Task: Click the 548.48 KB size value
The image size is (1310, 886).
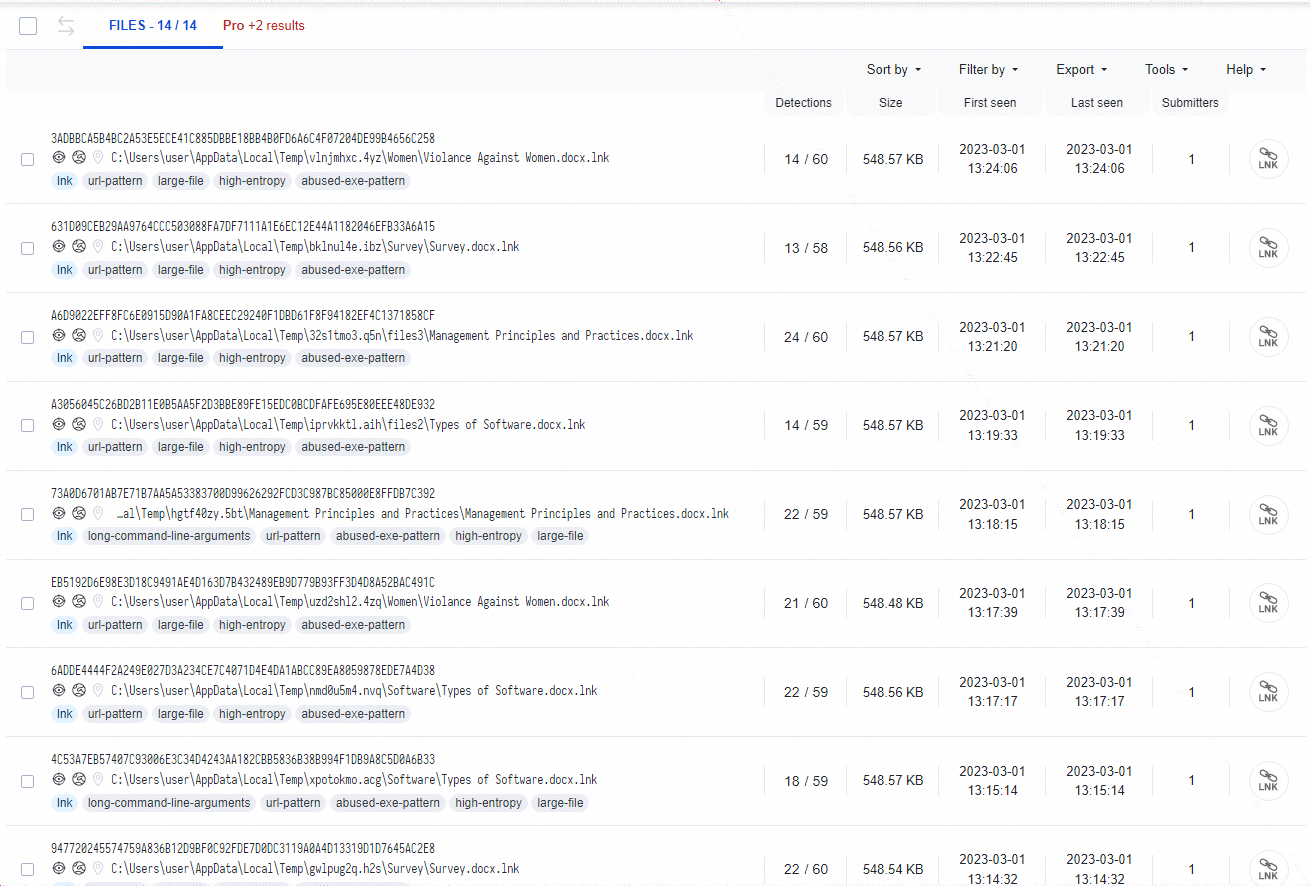Action: click(x=893, y=603)
